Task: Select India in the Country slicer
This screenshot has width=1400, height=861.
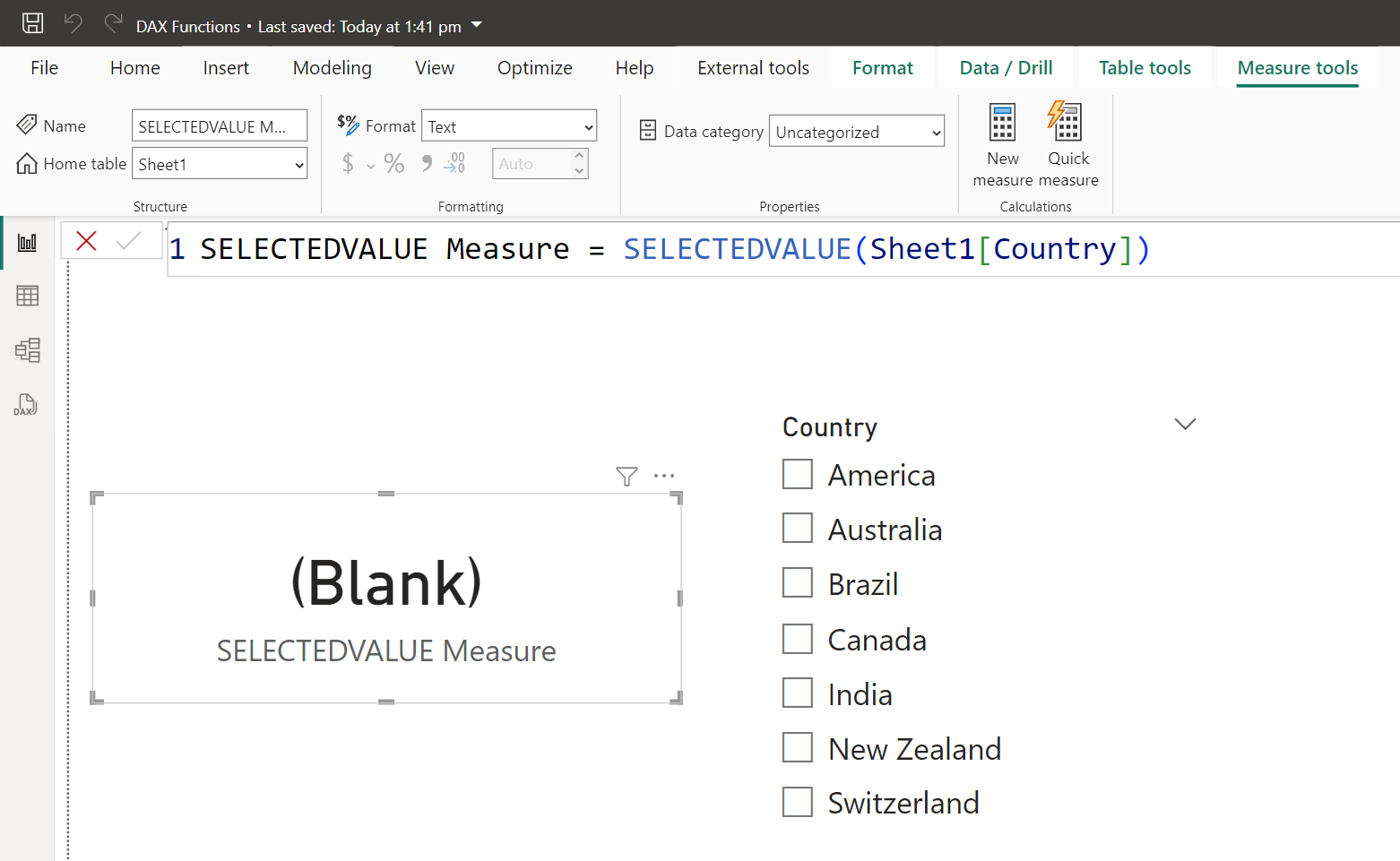Action: [797, 693]
